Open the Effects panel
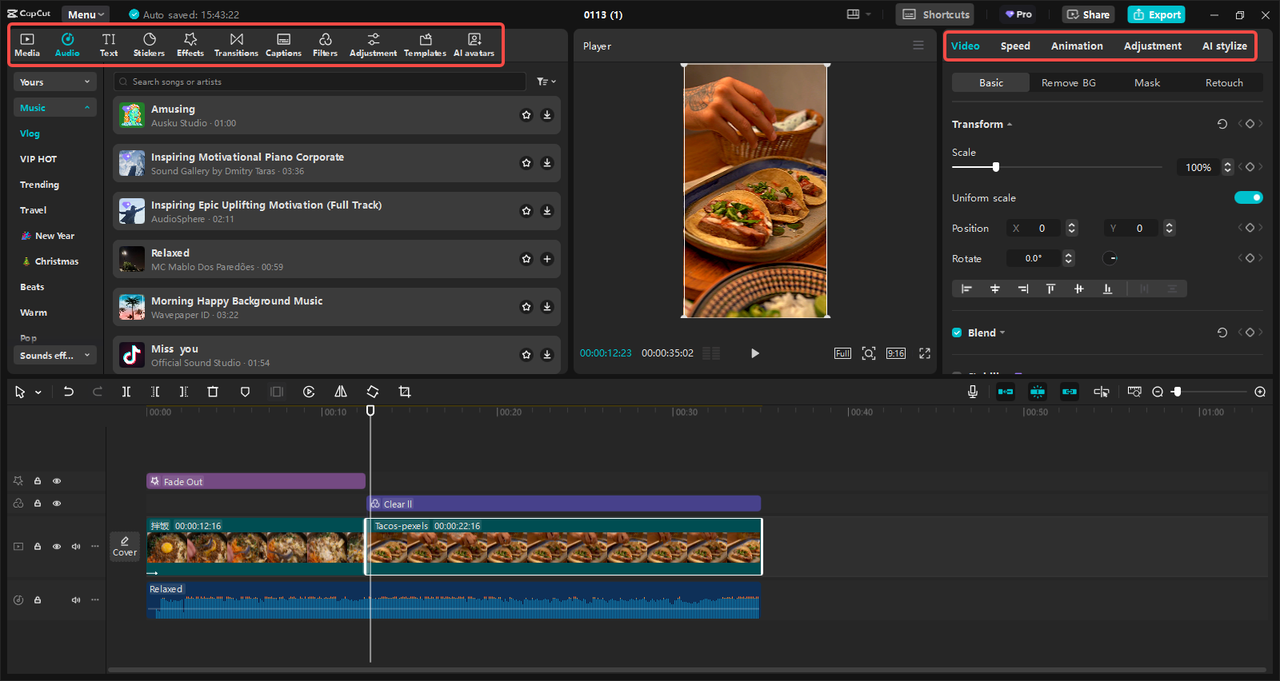The image size is (1280, 681). pyautogui.click(x=190, y=44)
